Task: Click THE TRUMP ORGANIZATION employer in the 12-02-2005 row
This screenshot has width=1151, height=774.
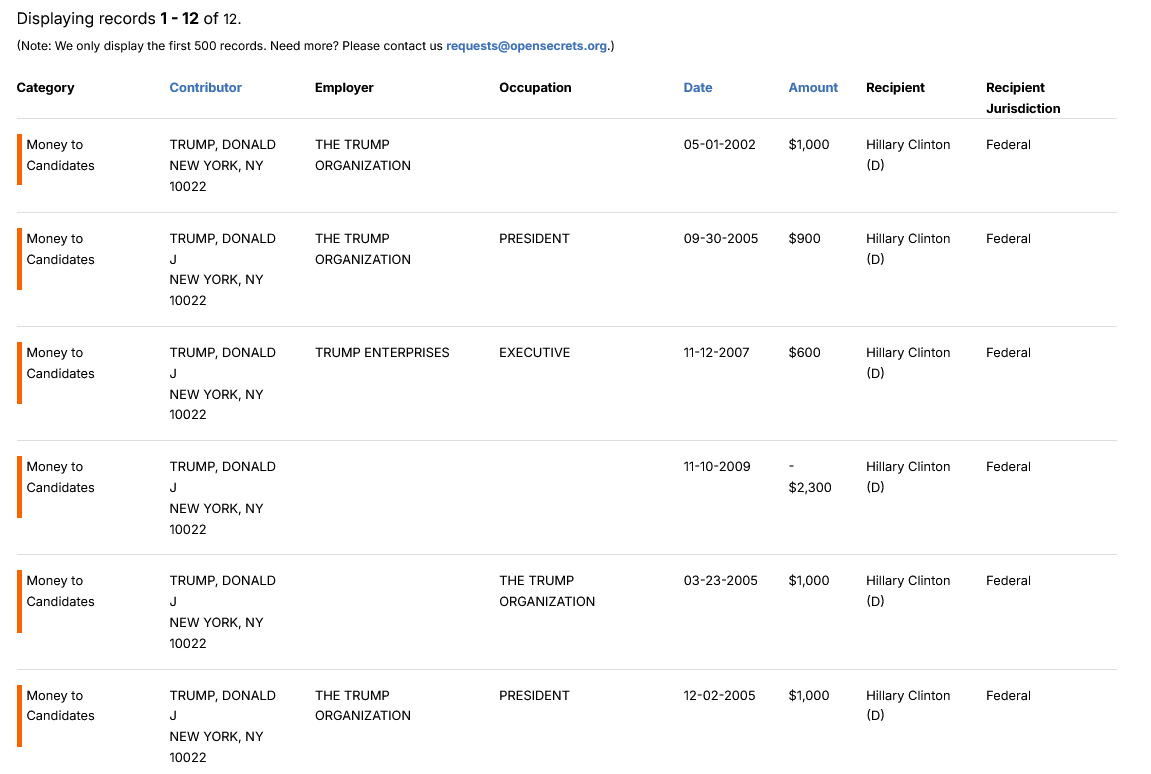Action: [x=363, y=705]
